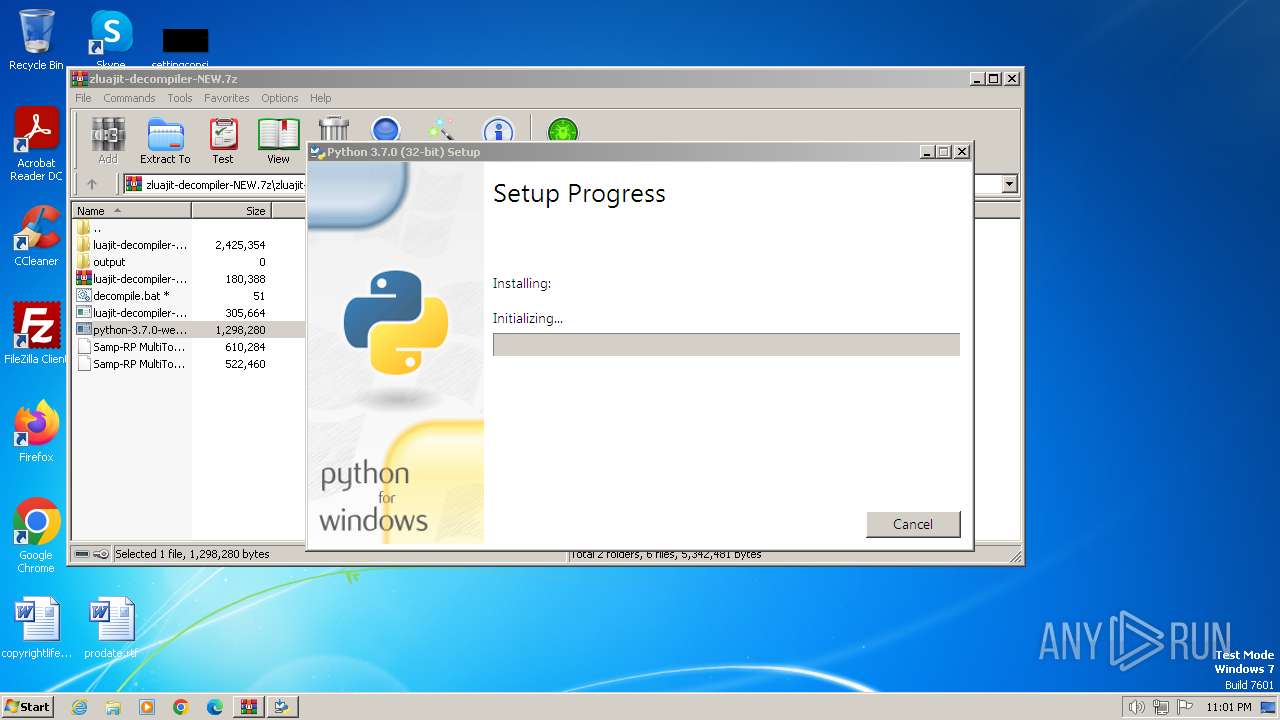Click the Delete trash can toolbar icon
Viewport: 1280px width, 720px height.
tap(333, 129)
